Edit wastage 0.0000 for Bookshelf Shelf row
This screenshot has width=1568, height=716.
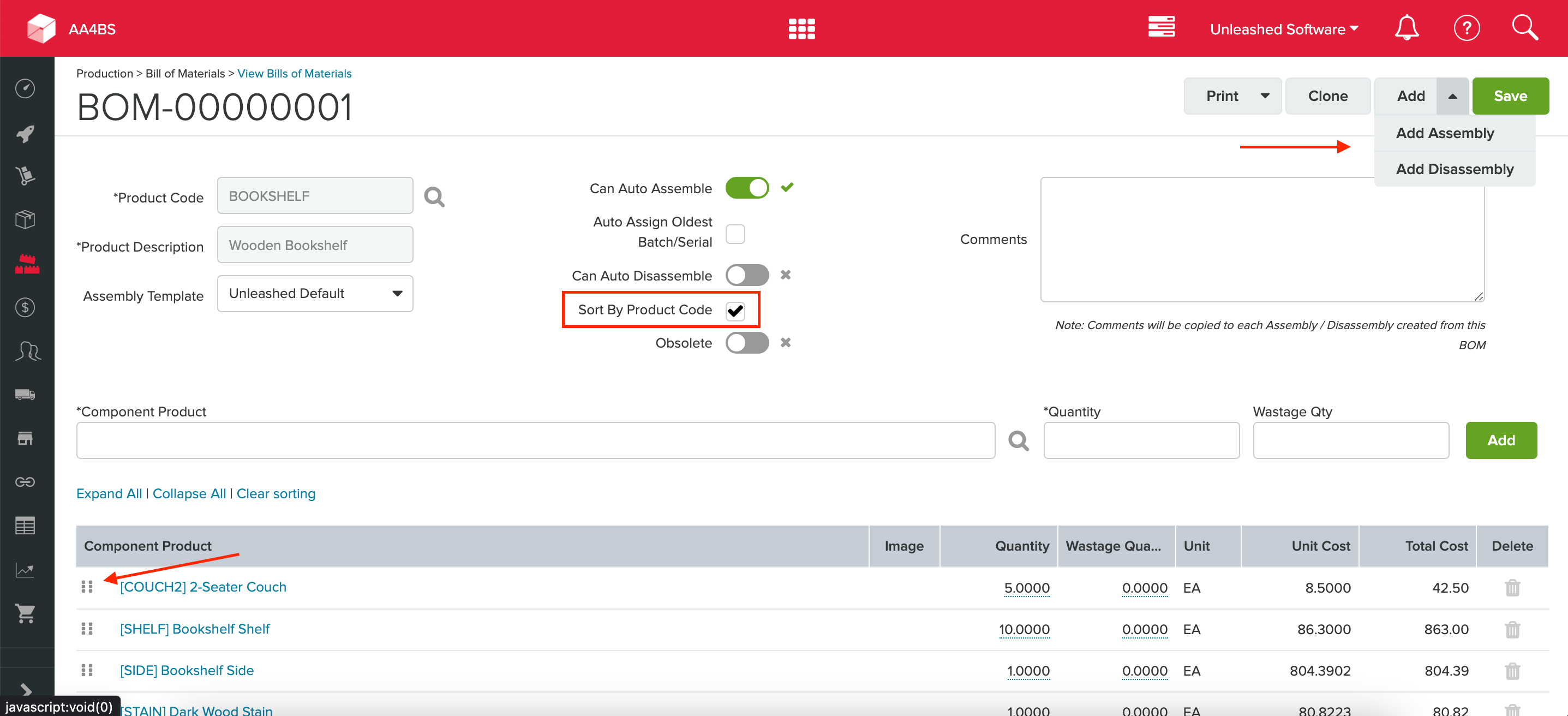tap(1144, 629)
